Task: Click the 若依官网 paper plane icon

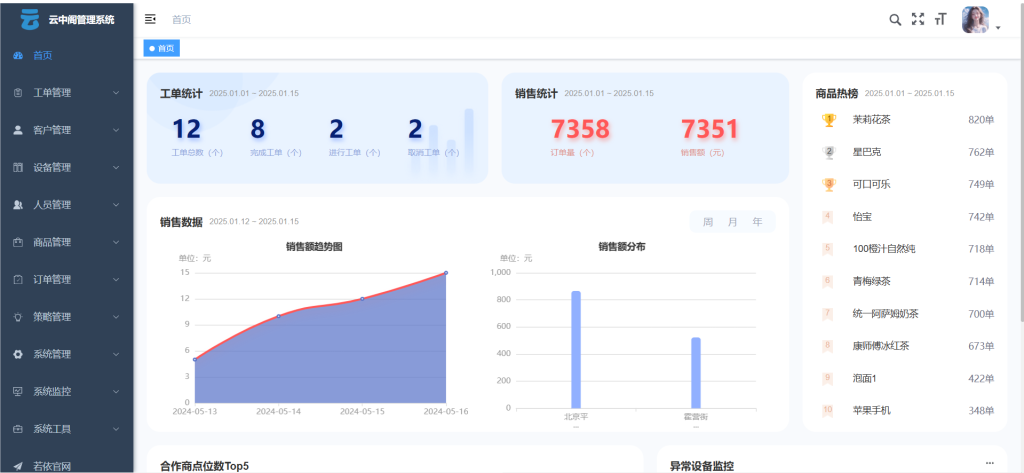Action: (x=18, y=465)
